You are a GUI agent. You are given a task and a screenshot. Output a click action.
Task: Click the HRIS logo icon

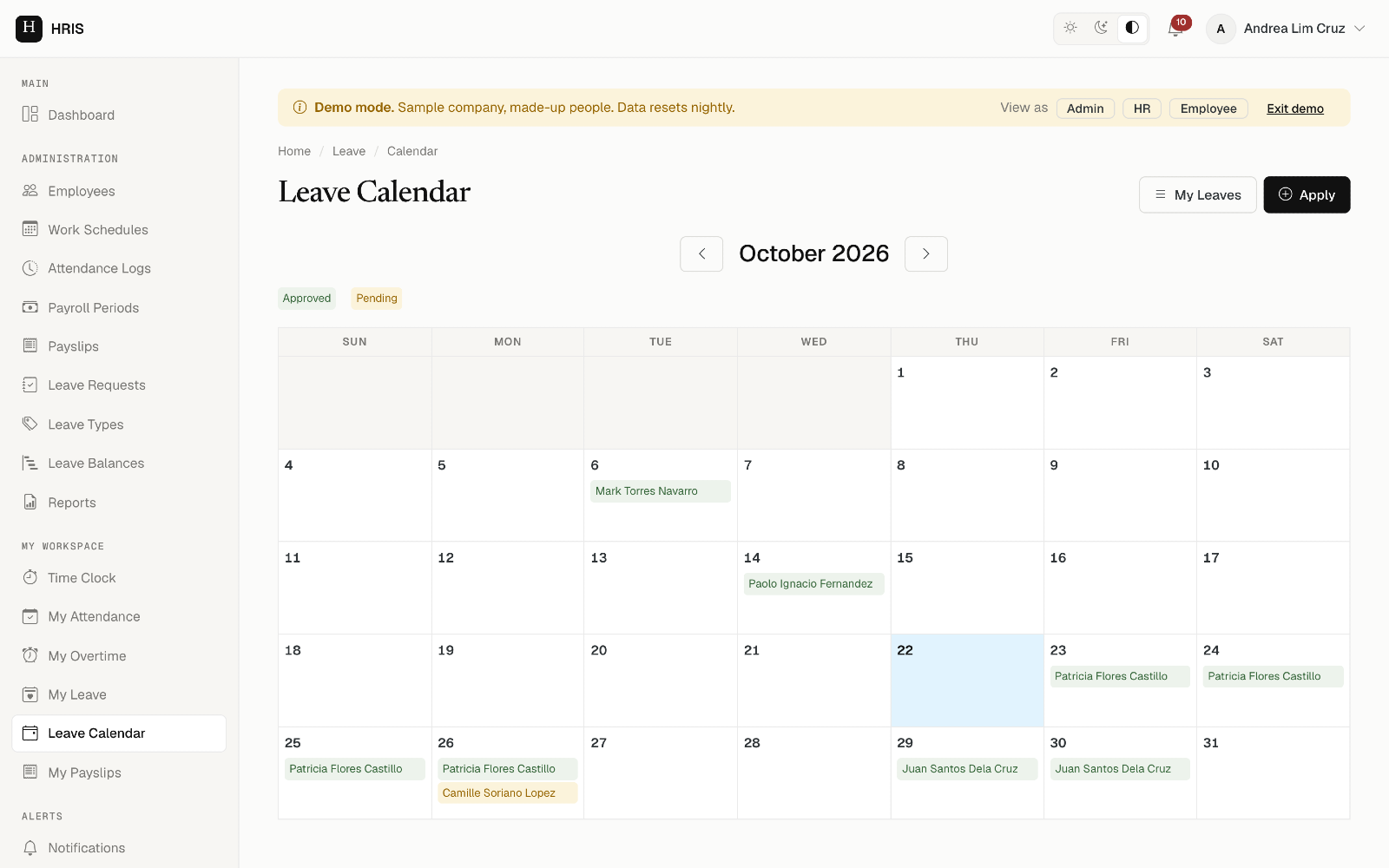[x=29, y=29]
